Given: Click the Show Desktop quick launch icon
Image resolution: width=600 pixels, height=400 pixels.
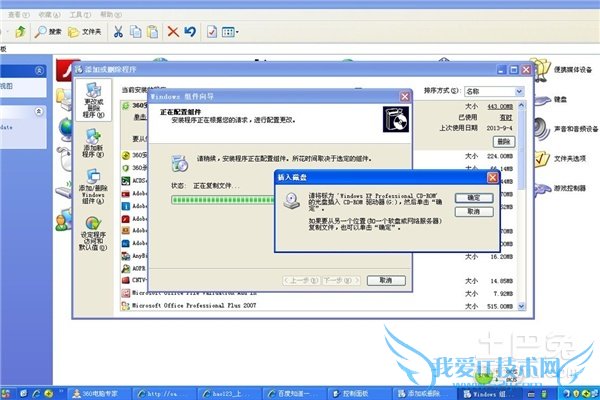Looking at the screenshot, I should coord(24,394).
